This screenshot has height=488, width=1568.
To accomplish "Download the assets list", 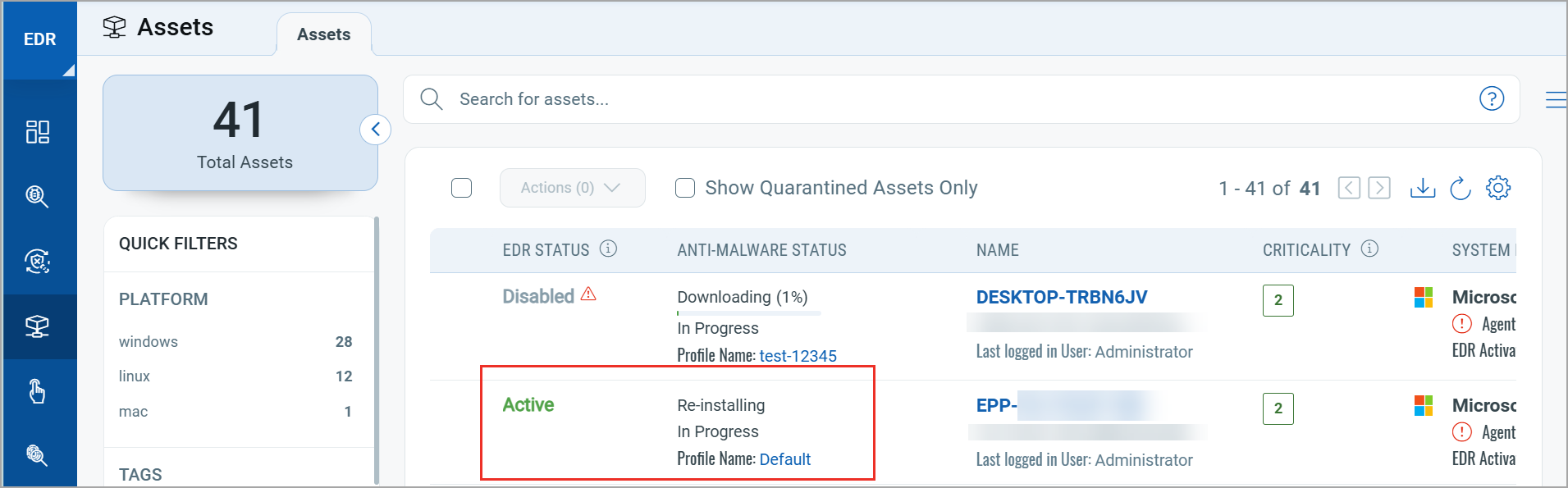I will [1422, 189].
